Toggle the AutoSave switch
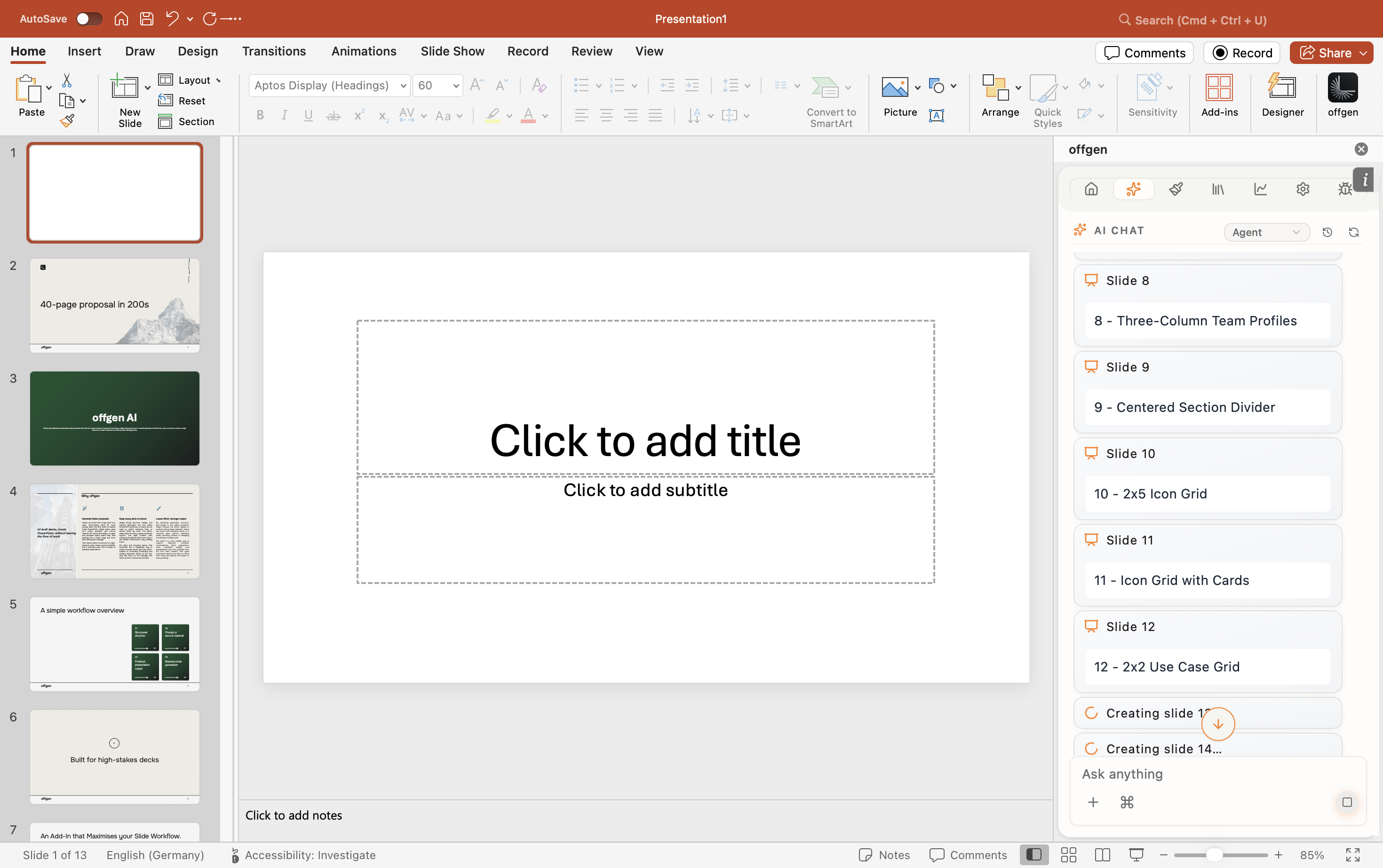Image resolution: width=1383 pixels, height=868 pixels. coord(89,19)
